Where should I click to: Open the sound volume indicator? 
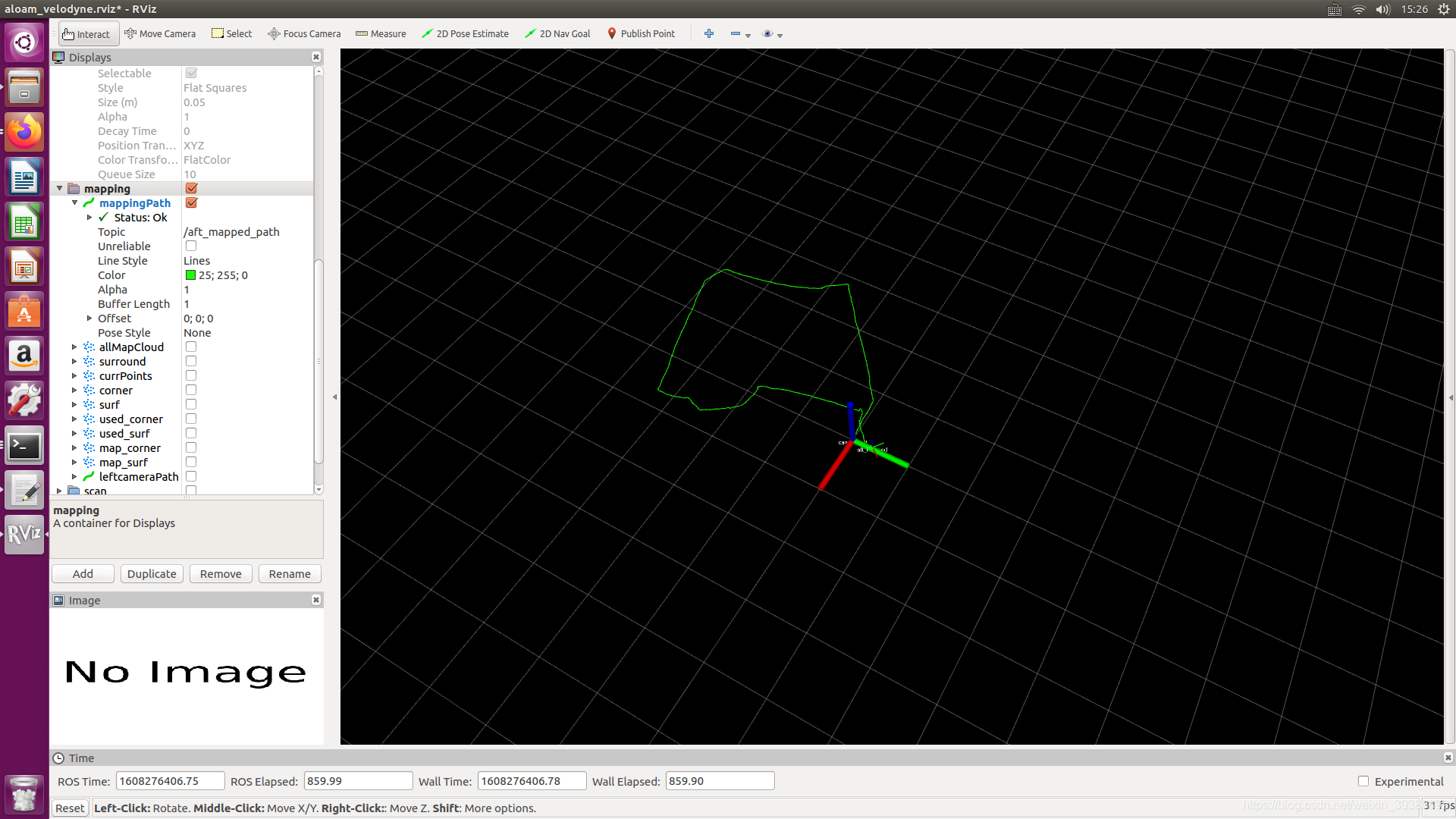(1382, 9)
